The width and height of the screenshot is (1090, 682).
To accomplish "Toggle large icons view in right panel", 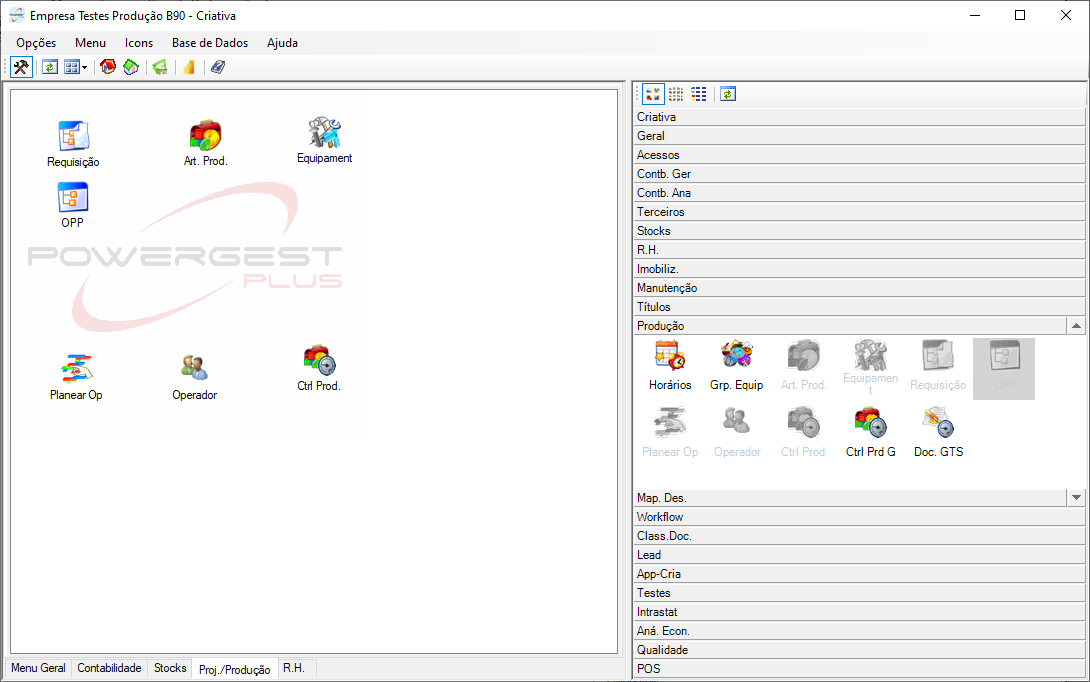I will 653,94.
